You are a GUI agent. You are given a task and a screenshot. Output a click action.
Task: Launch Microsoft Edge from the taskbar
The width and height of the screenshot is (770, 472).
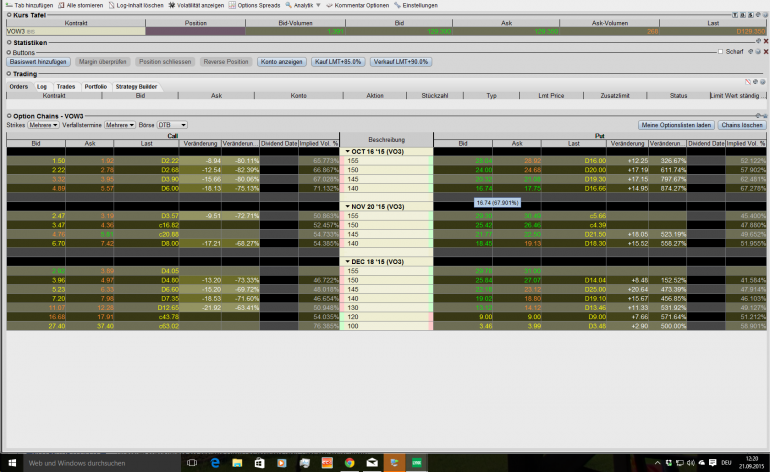point(215,463)
